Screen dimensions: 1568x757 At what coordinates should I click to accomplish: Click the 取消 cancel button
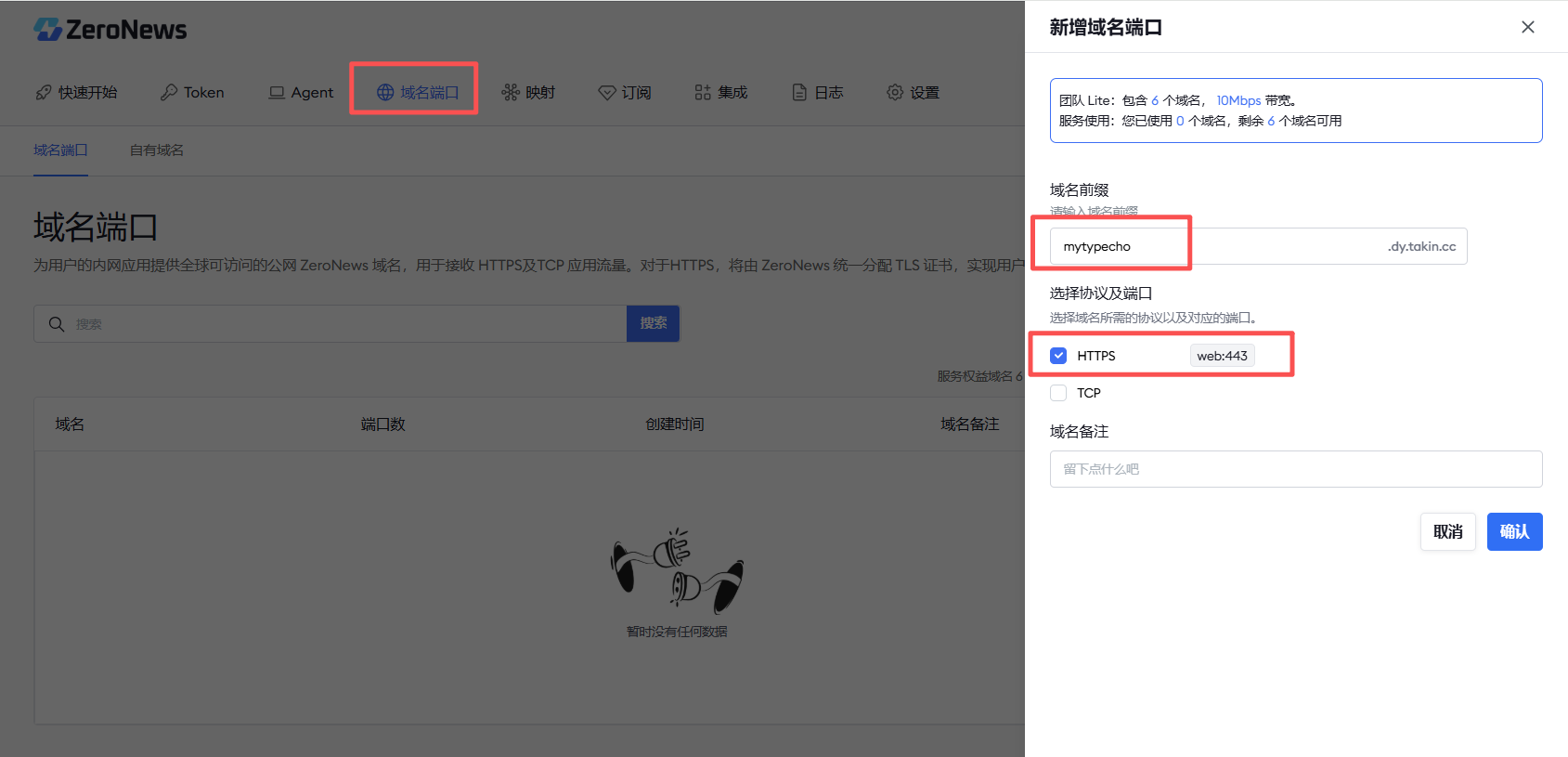click(1447, 532)
